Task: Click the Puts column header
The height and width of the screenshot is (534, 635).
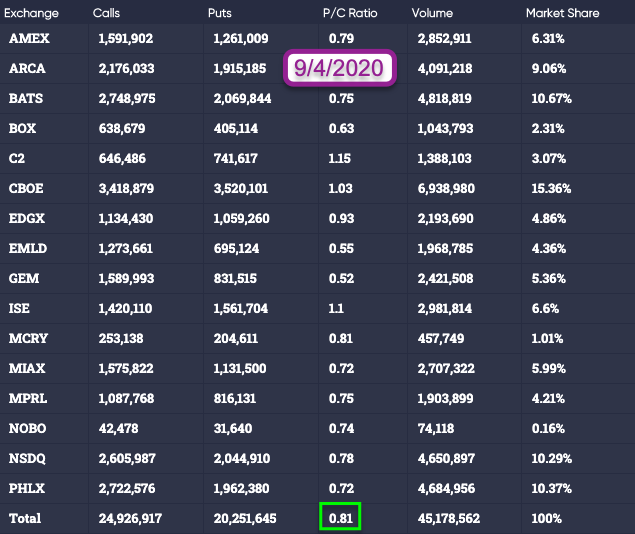Action: tap(220, 13)
